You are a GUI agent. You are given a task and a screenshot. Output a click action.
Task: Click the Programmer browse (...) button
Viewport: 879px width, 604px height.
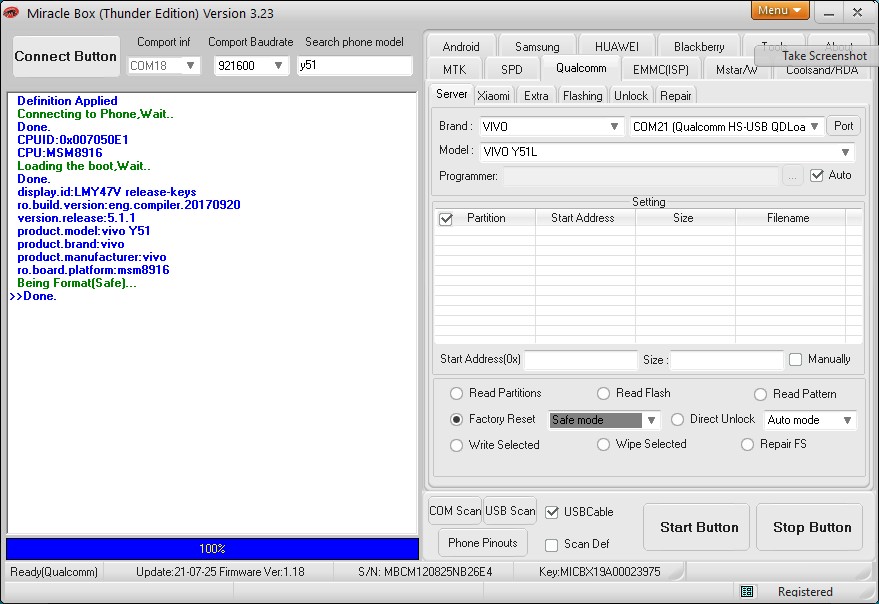(792, 177)
